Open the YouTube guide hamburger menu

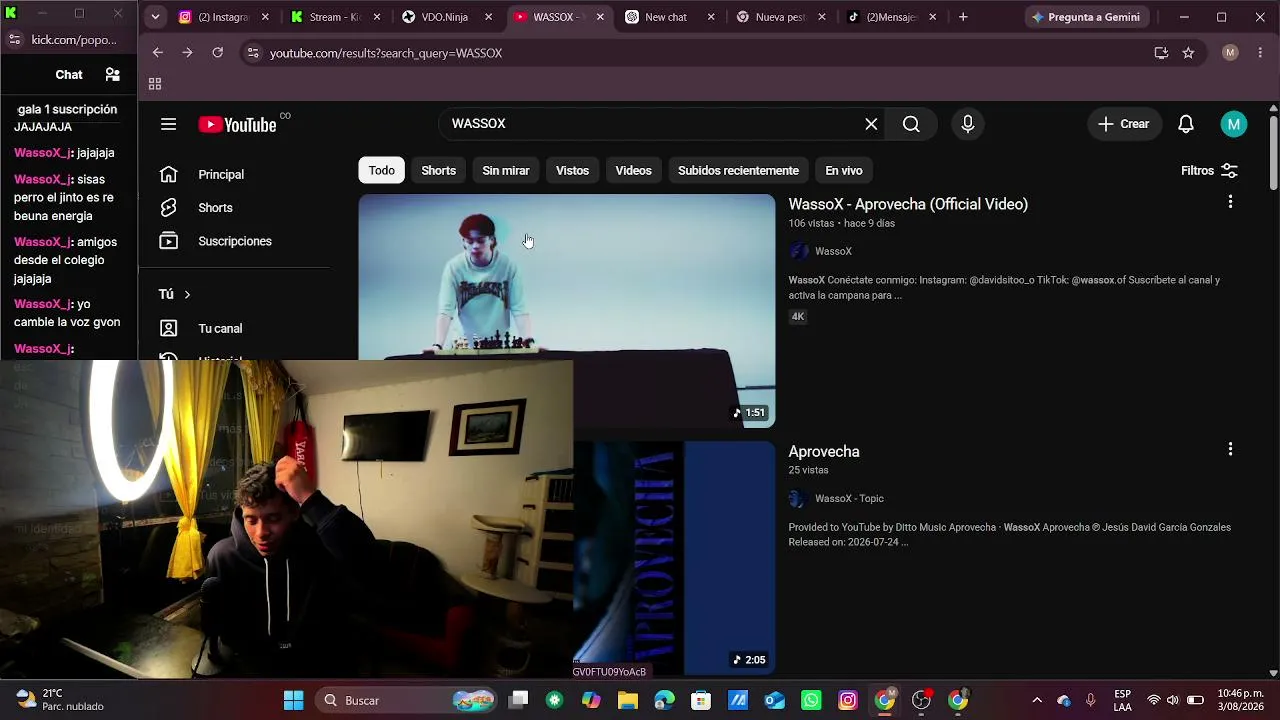point(168,124)
